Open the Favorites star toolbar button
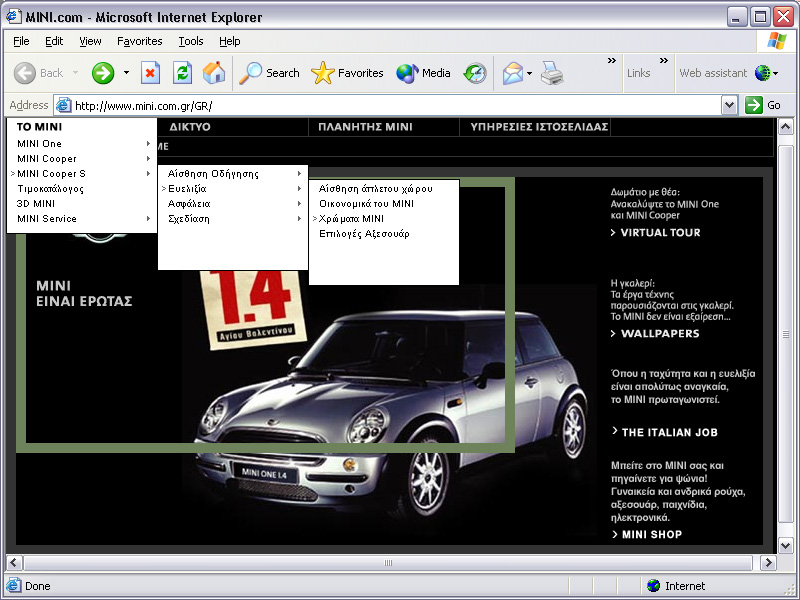The width and height of the screenshot is (800, 600). pos(347,73)
